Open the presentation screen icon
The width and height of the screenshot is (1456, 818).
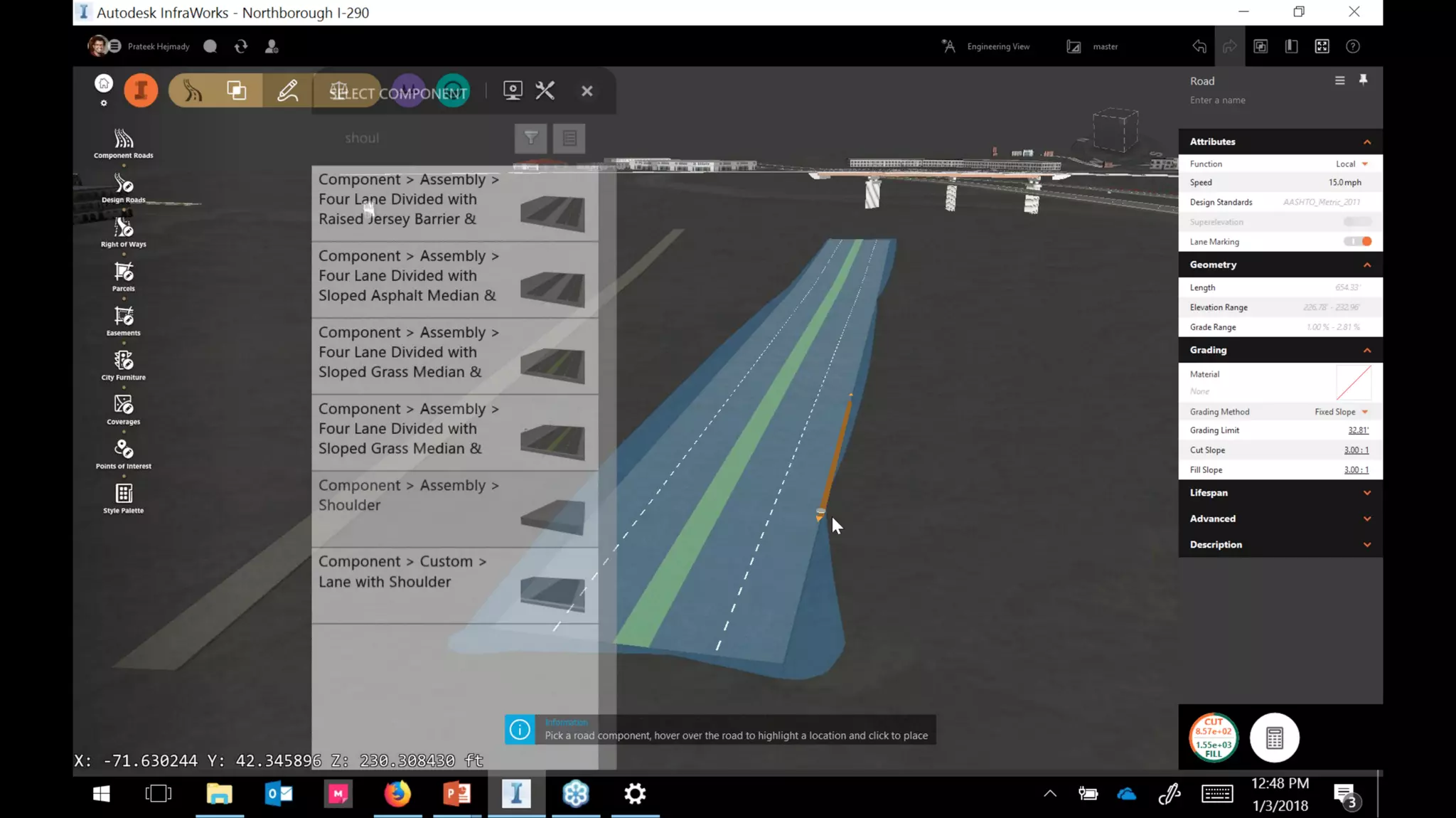pyautogui.click(x=513, y=90)
